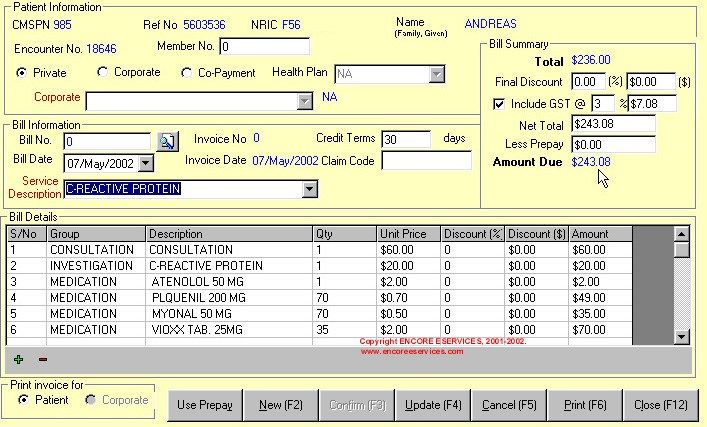The height and width of the screenshot is (427, 707).
Task: Click the New (F2) button
Action: pos(280,406)
